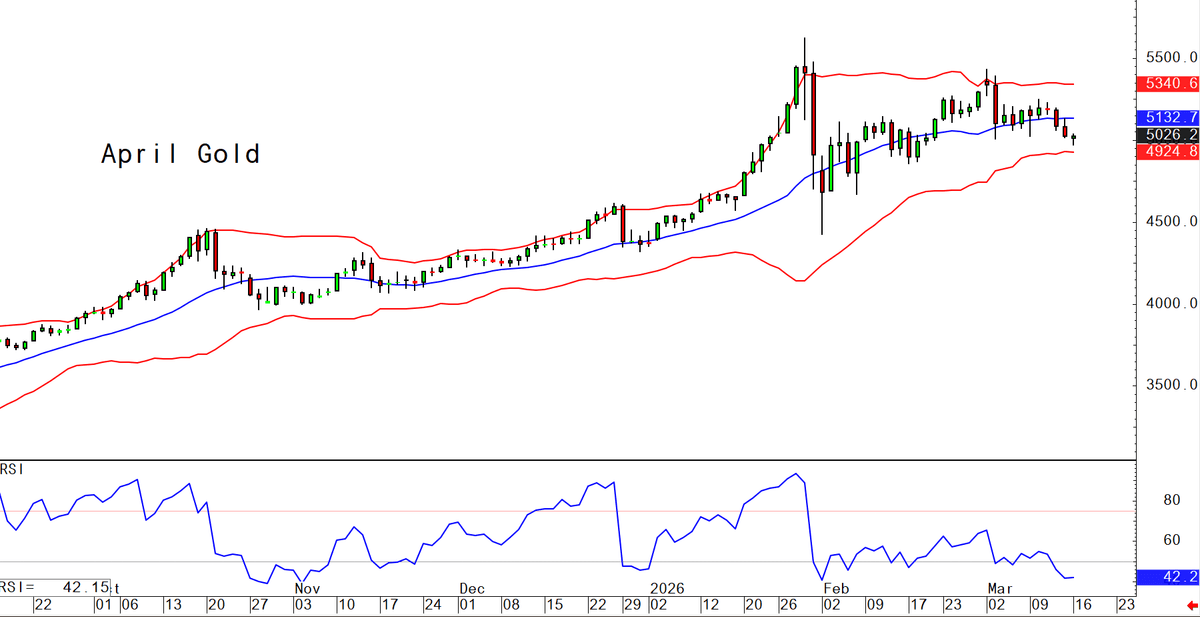Select the 10 date tick label
This screenshot has width=1200, height=617.
point(348,606)
